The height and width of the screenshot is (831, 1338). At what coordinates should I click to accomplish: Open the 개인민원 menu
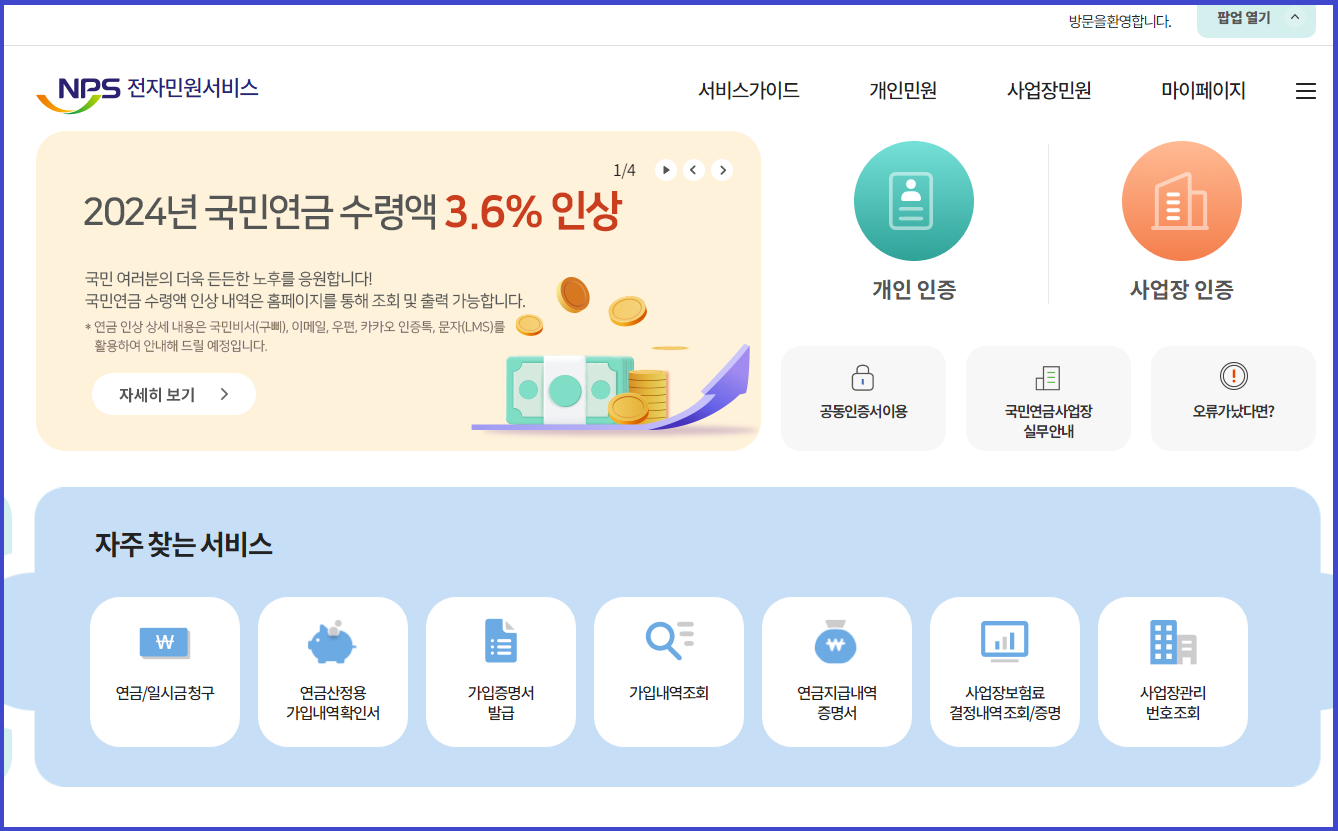(901, 90)
